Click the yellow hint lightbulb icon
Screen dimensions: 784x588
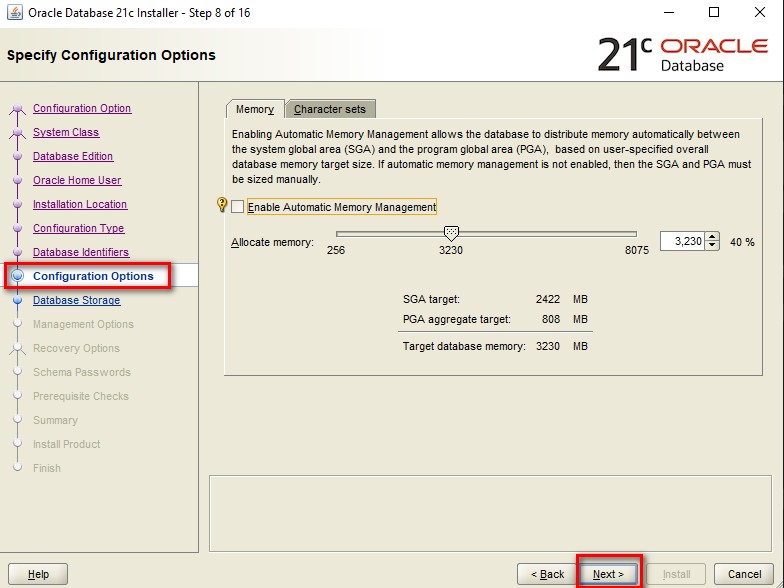click(x=222, y=204)
